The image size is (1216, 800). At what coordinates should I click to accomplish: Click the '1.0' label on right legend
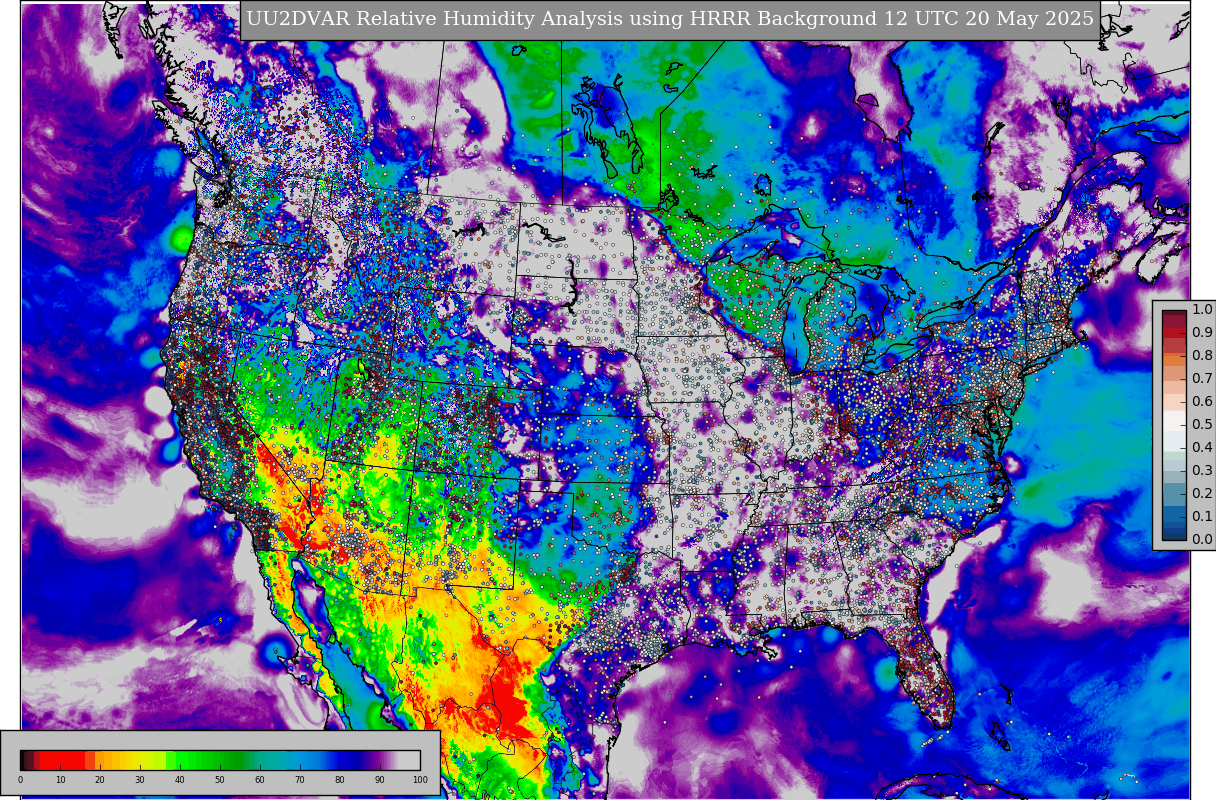1201,309
